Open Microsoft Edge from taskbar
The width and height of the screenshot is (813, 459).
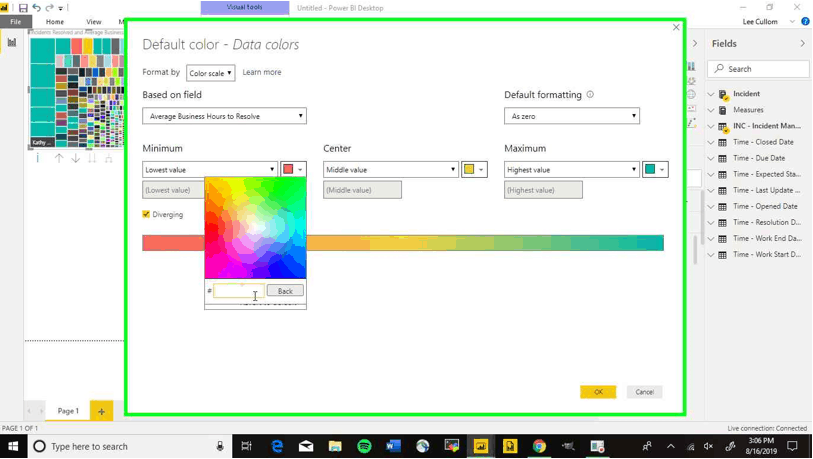click(x=277, y=446)
